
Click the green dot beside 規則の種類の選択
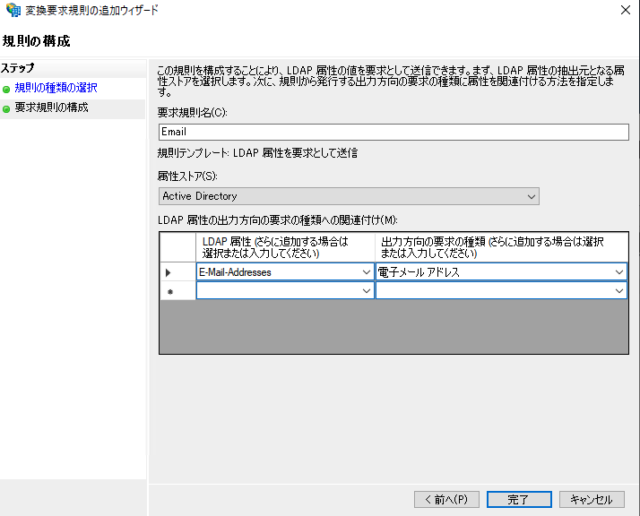pos(6,89)
